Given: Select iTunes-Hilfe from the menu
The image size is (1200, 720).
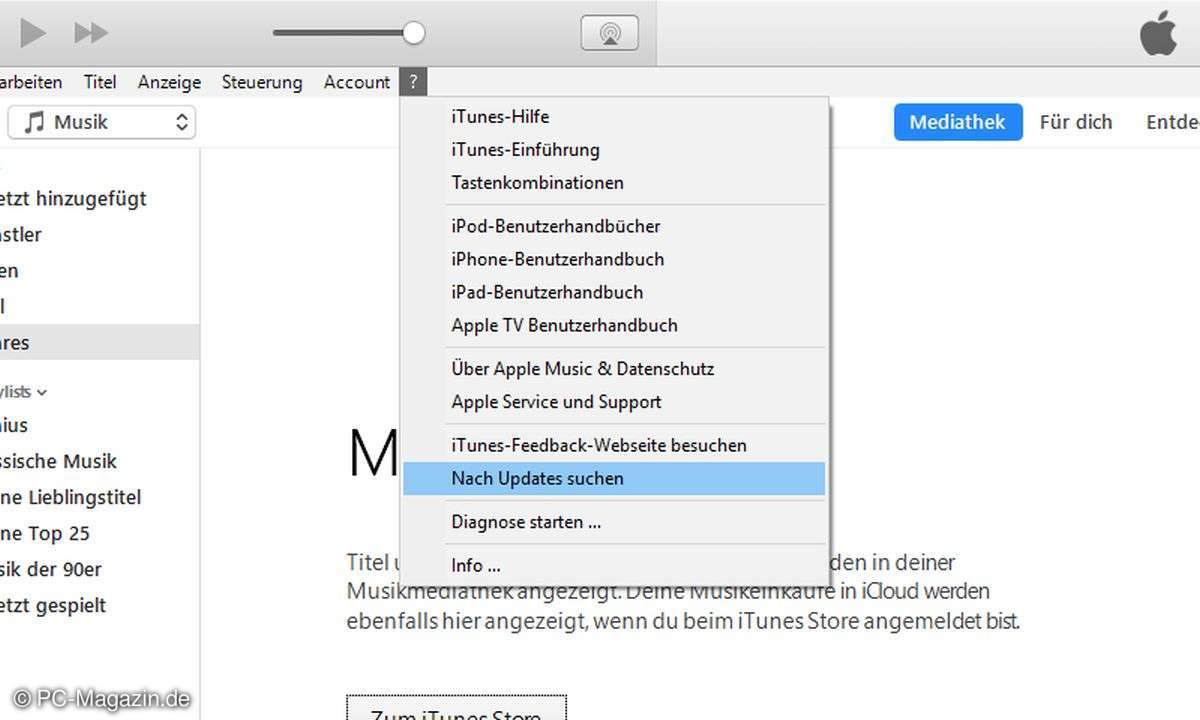Looking at the screenshot, I should pyautogui.click(x=614, y=117).
